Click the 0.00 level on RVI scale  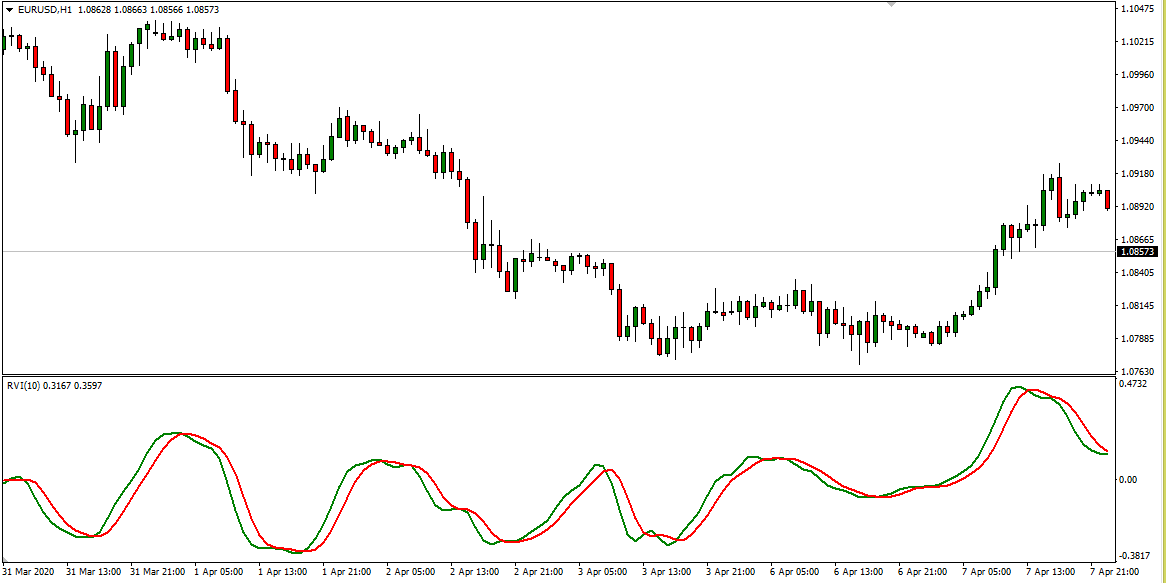1128,480
